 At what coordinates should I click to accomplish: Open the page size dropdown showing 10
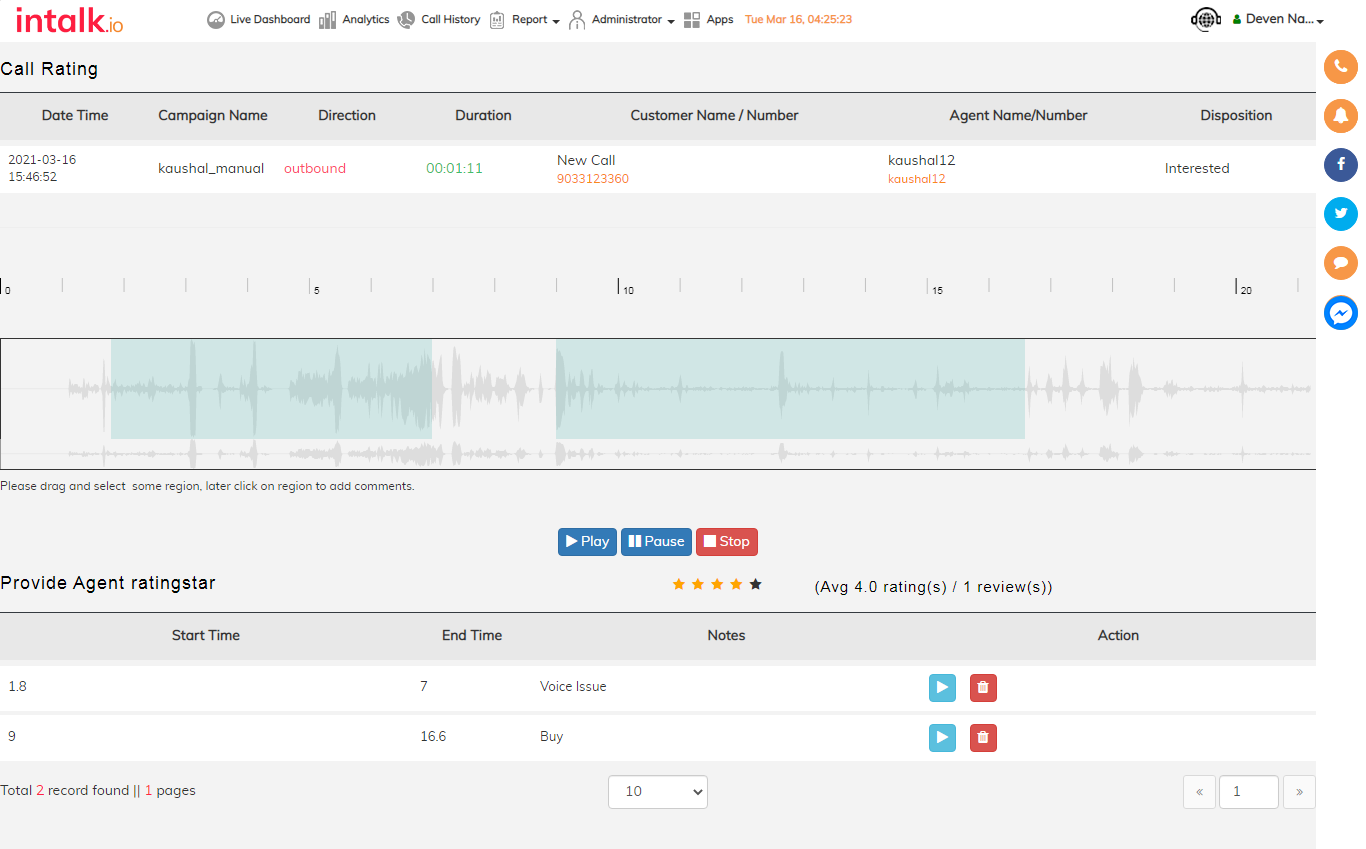[x=658, y=792]
